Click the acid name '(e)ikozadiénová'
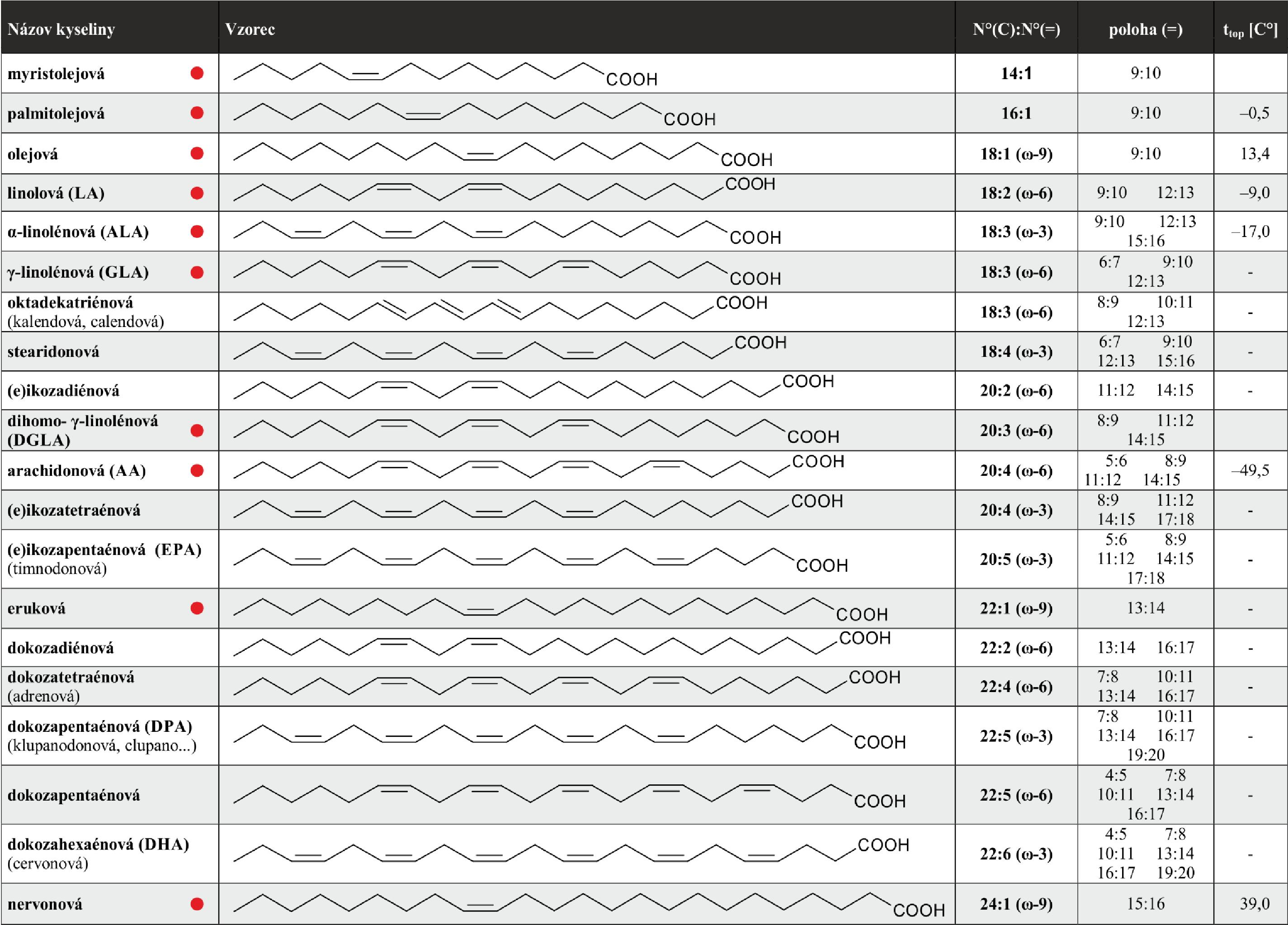Viewport: 1288px width, 925px height. [x=63, y=391]
